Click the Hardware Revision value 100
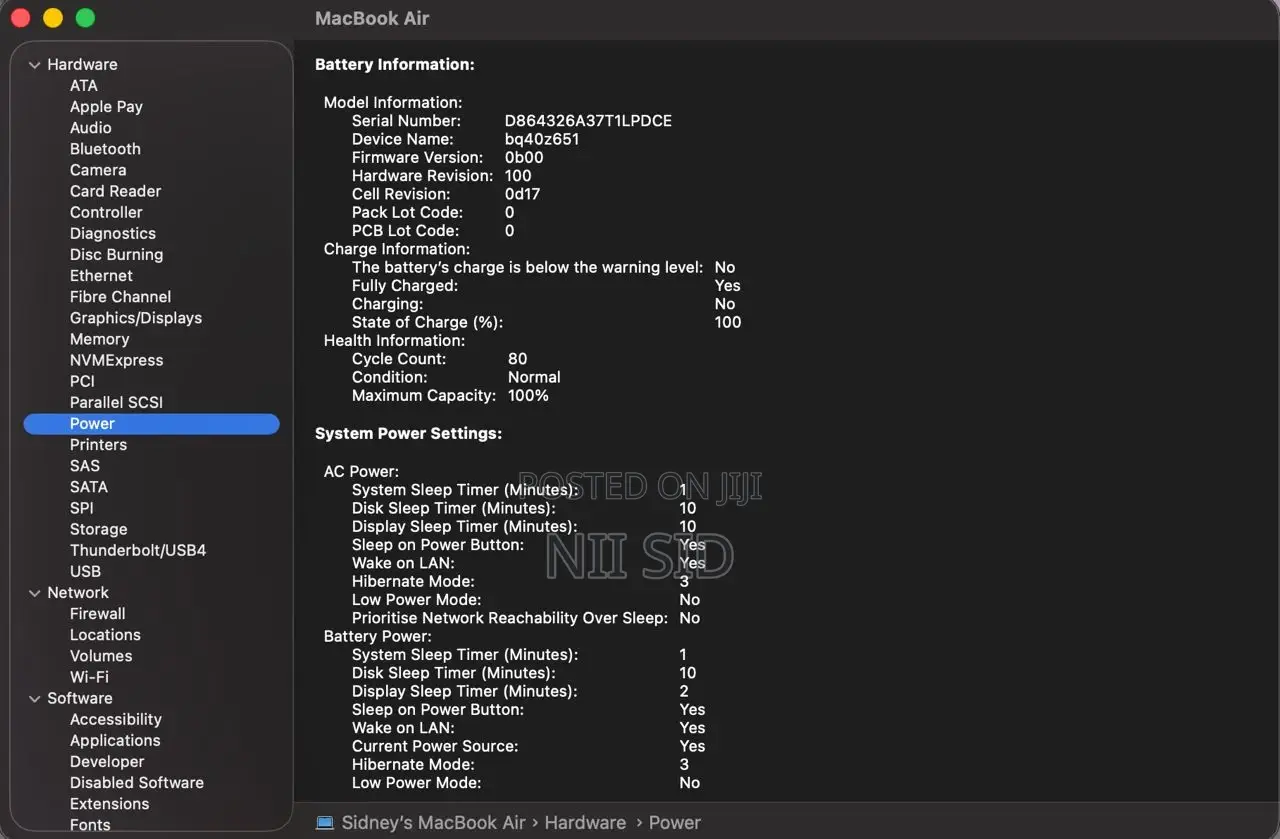 click(x=518, y=176)
